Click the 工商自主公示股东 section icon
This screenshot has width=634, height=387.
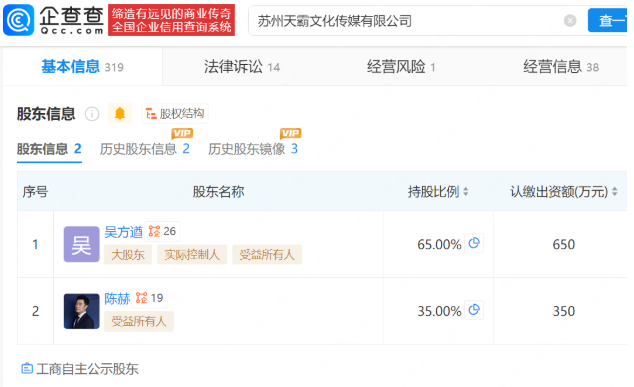pos(27,368)
